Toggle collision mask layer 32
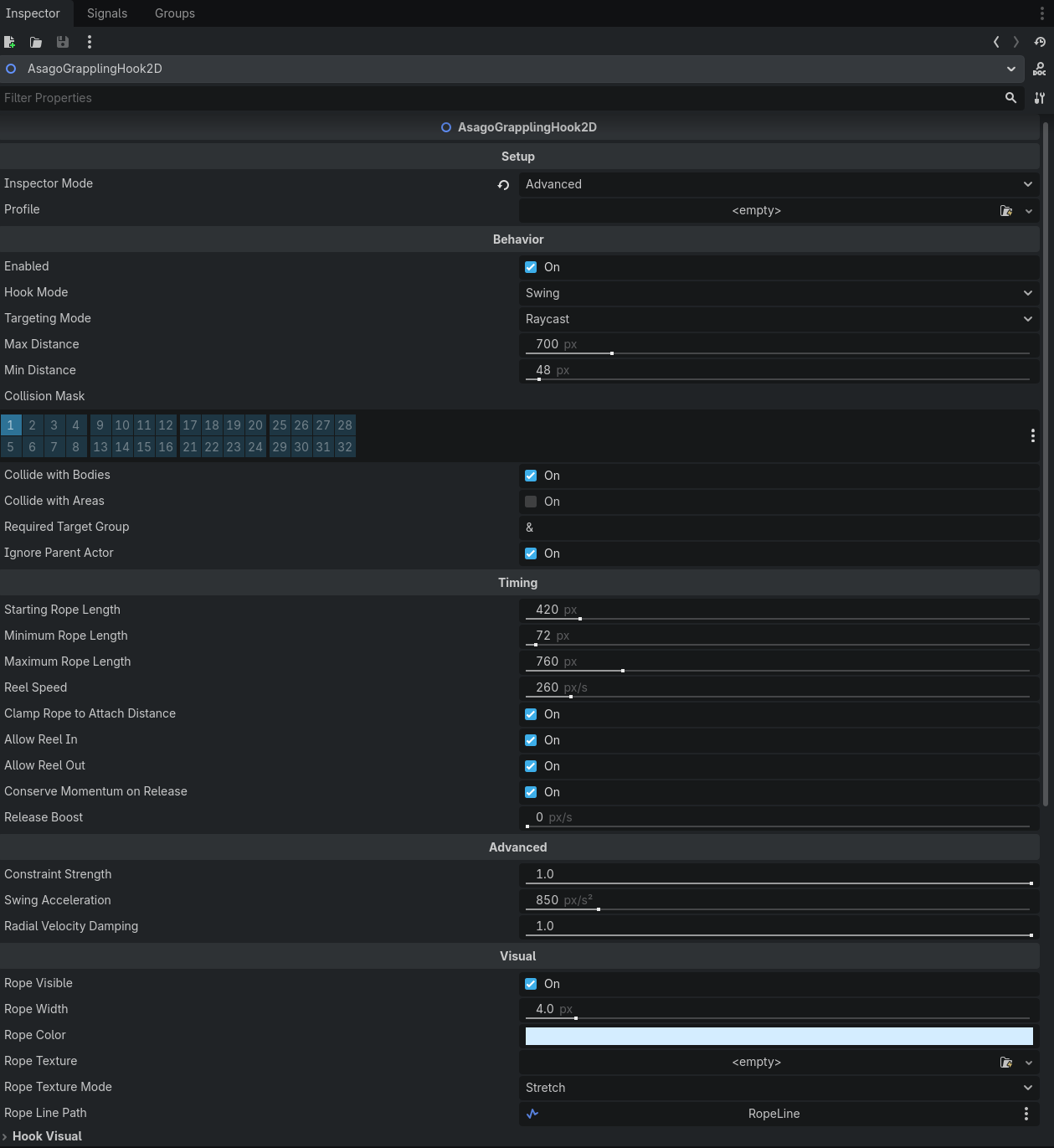 click(x=345, y=447)
